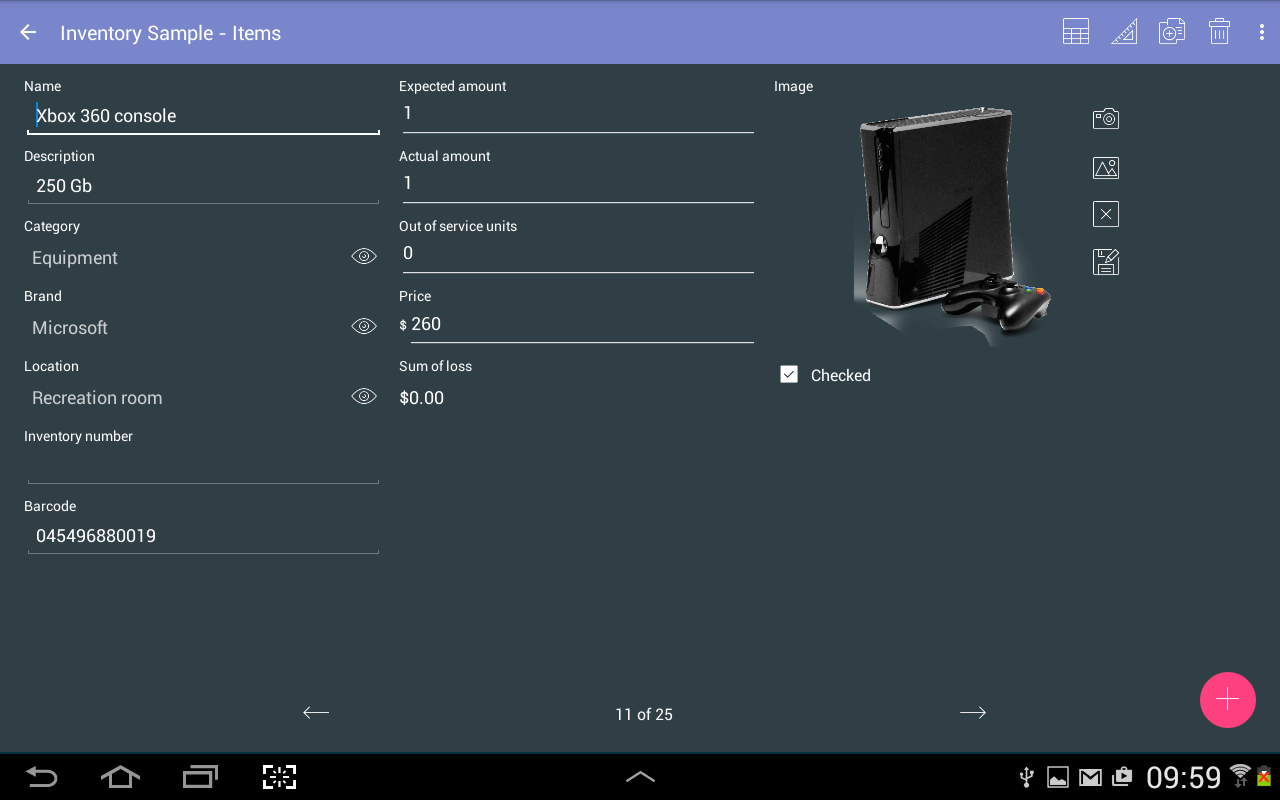Screen dimensions: 1280x800
Task: Delete item with the trash icon
Action: tap(1219, 32)
